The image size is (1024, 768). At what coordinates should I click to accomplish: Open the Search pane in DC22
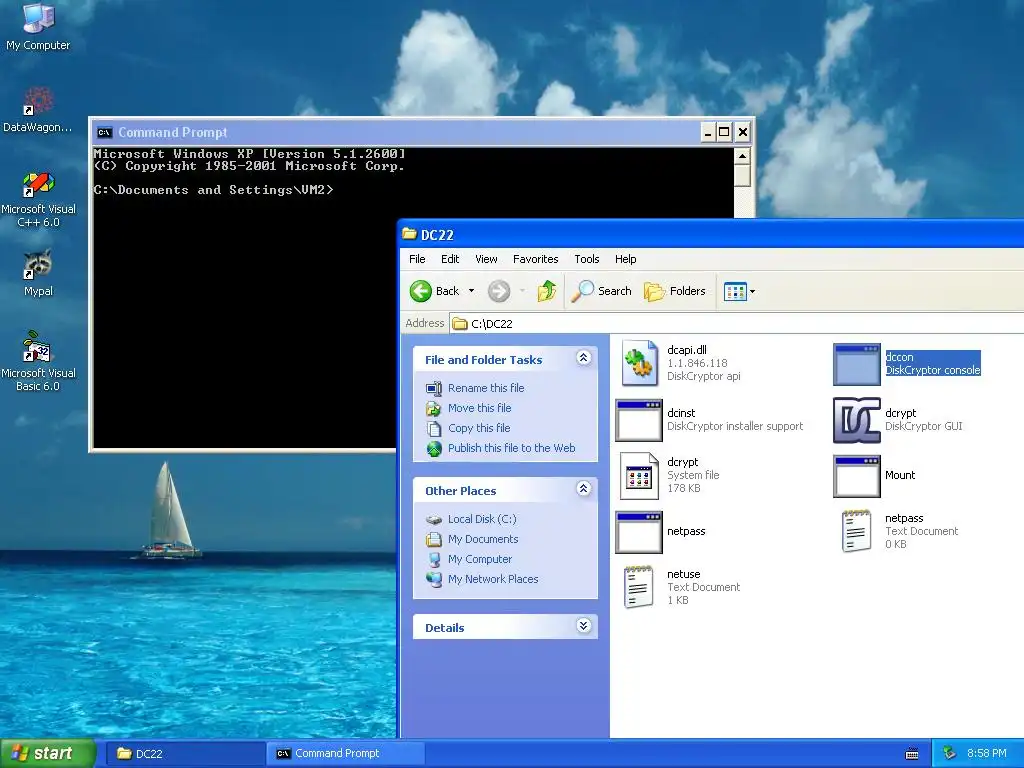pyautogui.click(x=601, y=291)
